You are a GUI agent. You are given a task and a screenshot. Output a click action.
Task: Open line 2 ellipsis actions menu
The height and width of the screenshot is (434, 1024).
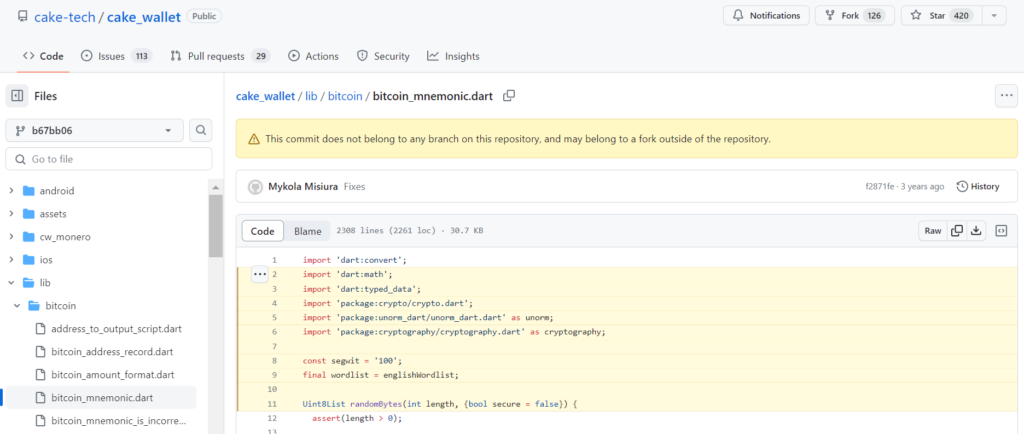[259, 274]
